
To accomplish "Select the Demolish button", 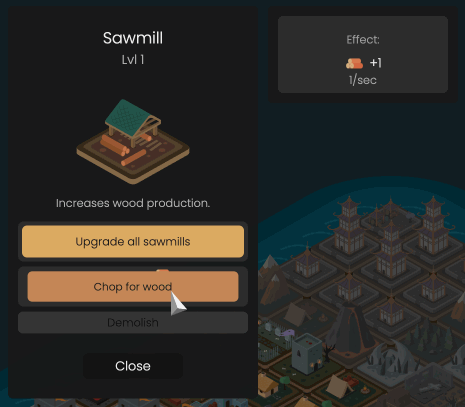I will [x=133, y=323].
